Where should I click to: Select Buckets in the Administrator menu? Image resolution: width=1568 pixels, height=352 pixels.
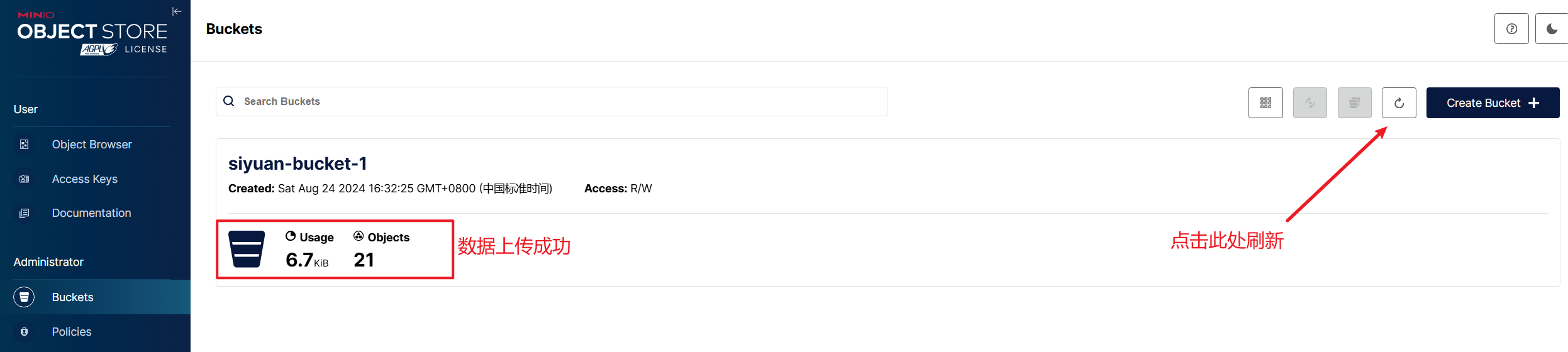[x=73, y=297]
